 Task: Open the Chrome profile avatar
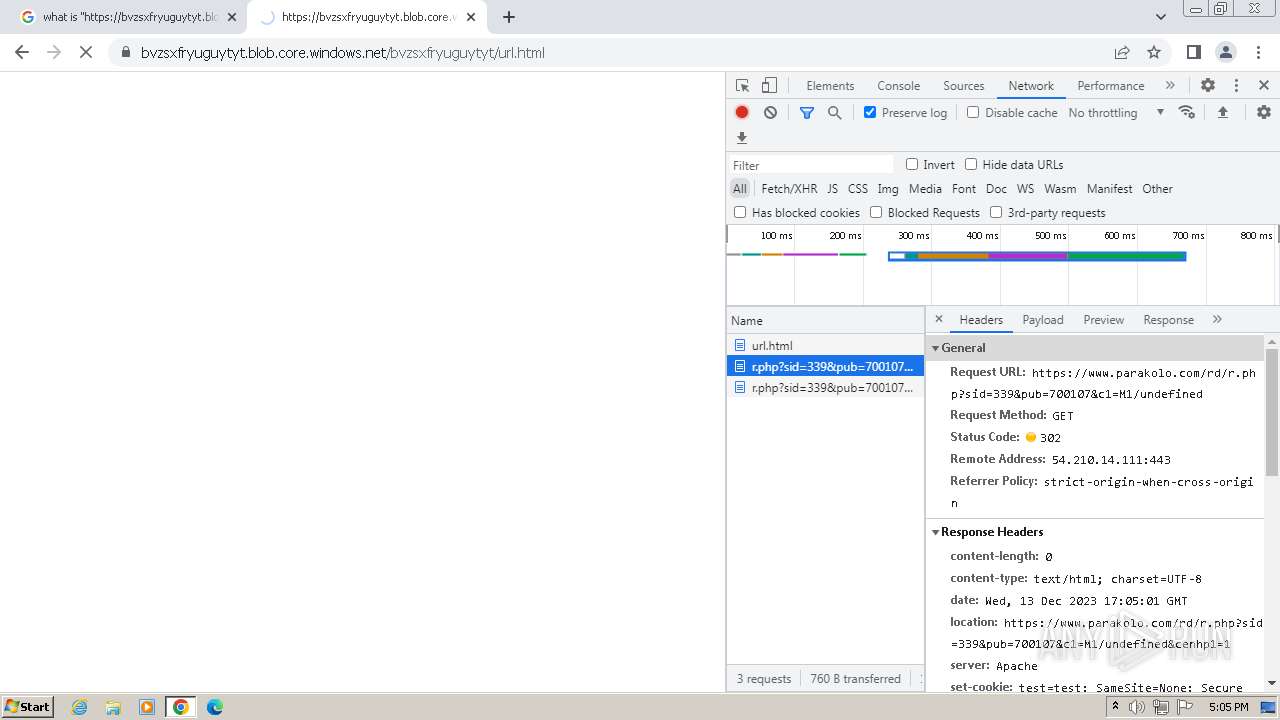(x=1226, y=53)
